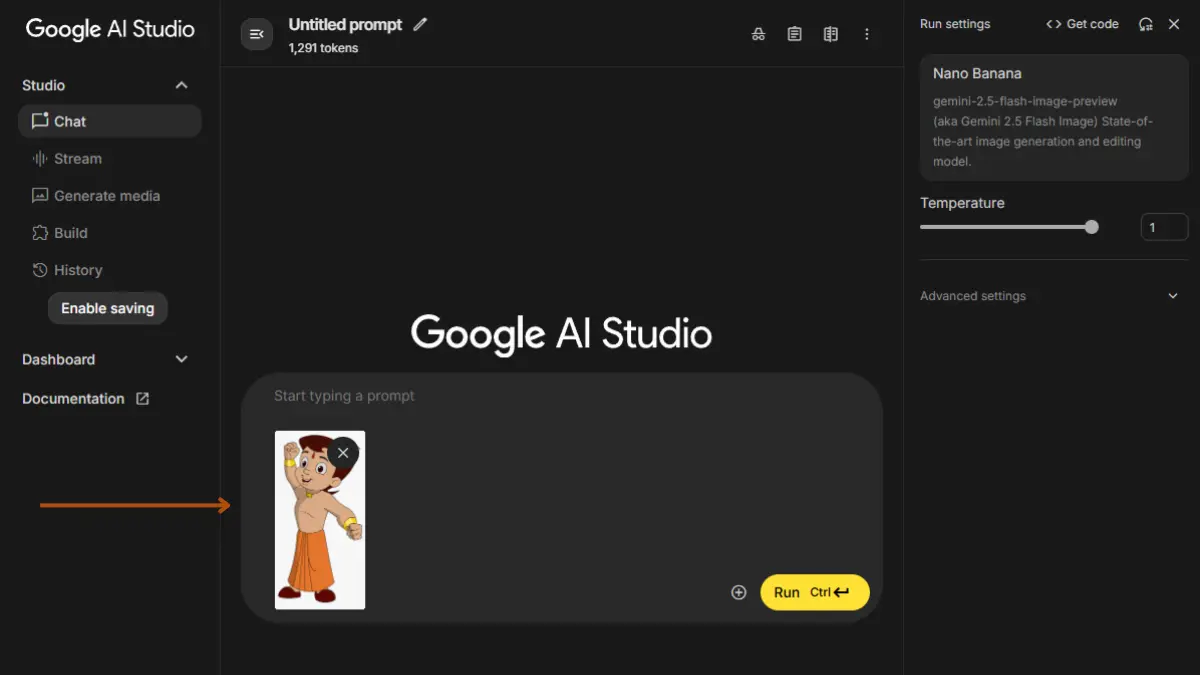
Task: Click the Temperature value input box
Action: click(1164, 227)
